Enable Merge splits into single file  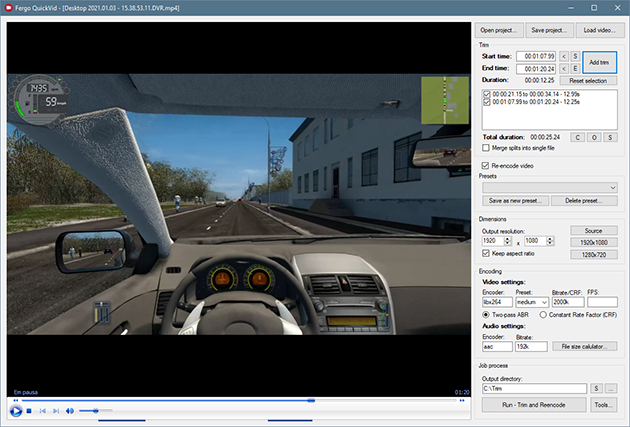tap(486, 148)
